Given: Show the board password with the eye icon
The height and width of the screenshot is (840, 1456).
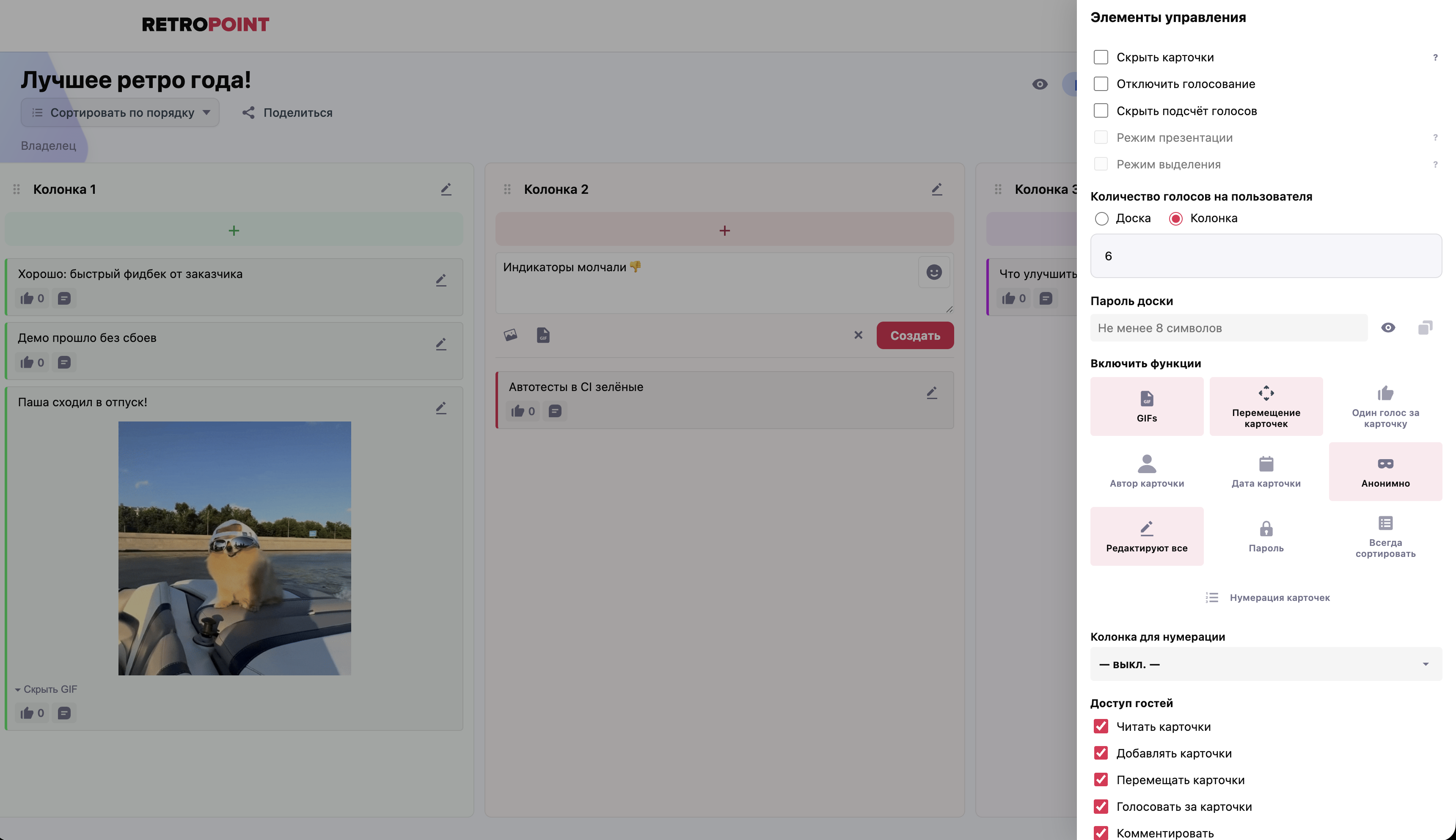Looking at the screenshot, I should click(x=1388, y=327).
